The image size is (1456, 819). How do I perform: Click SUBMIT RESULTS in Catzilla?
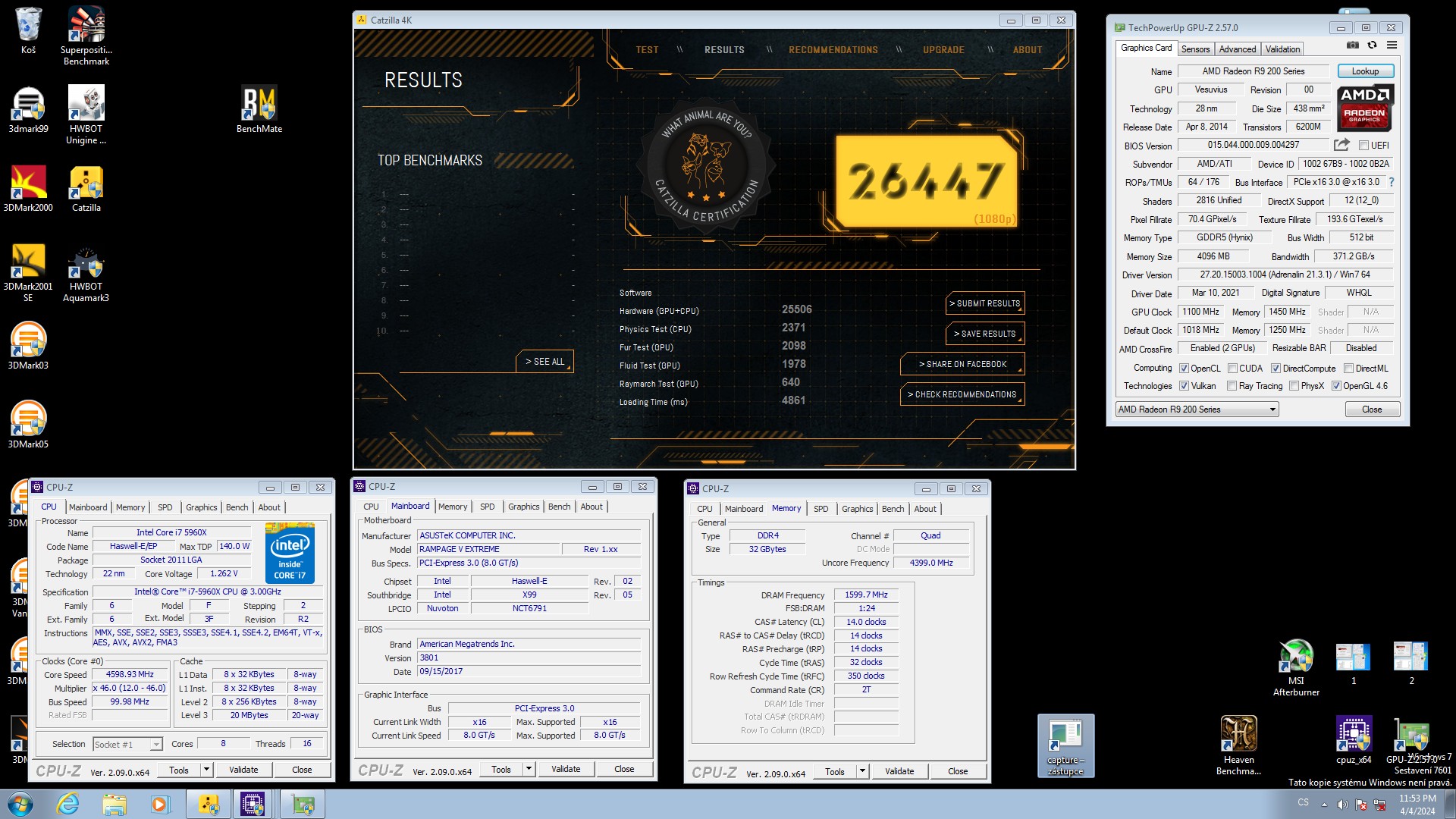pyautogui.click(x=985, y=303)
